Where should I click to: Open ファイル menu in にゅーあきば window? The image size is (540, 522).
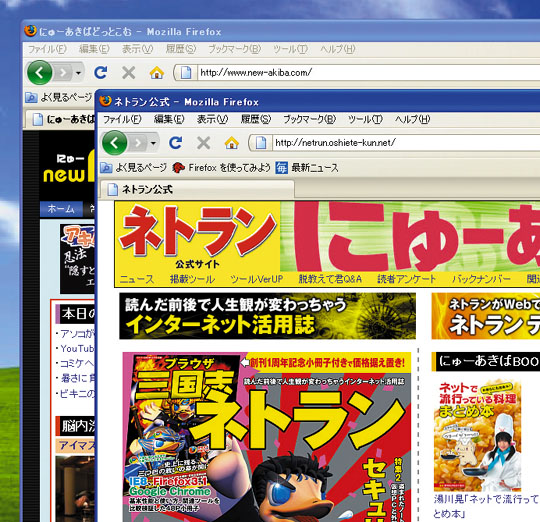[47, 49]
